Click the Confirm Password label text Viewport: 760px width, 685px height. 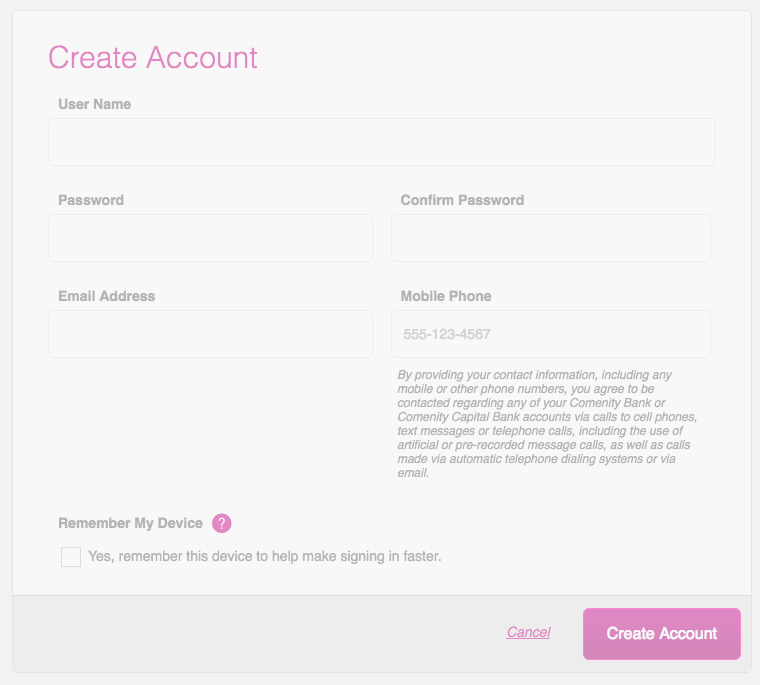[462, 200]
